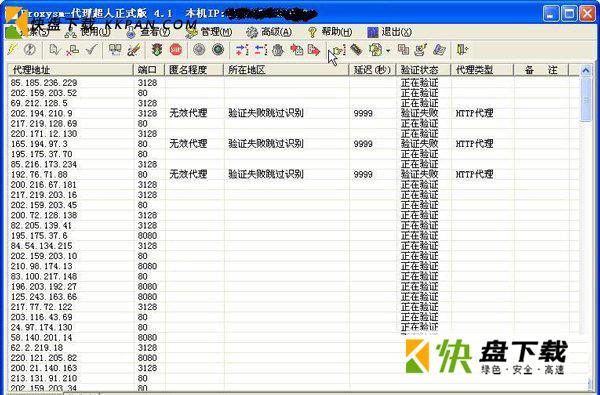Select proxy row 195.175.37.6
Viewport: 600px width, 395px height.
coord(294,236)
